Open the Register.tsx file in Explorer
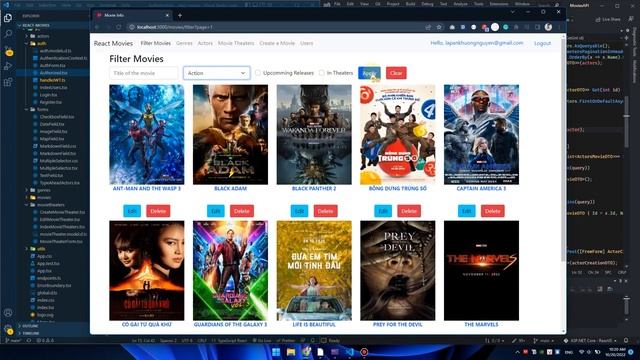This screenshot has height=360, width=640. coord(51,102)
